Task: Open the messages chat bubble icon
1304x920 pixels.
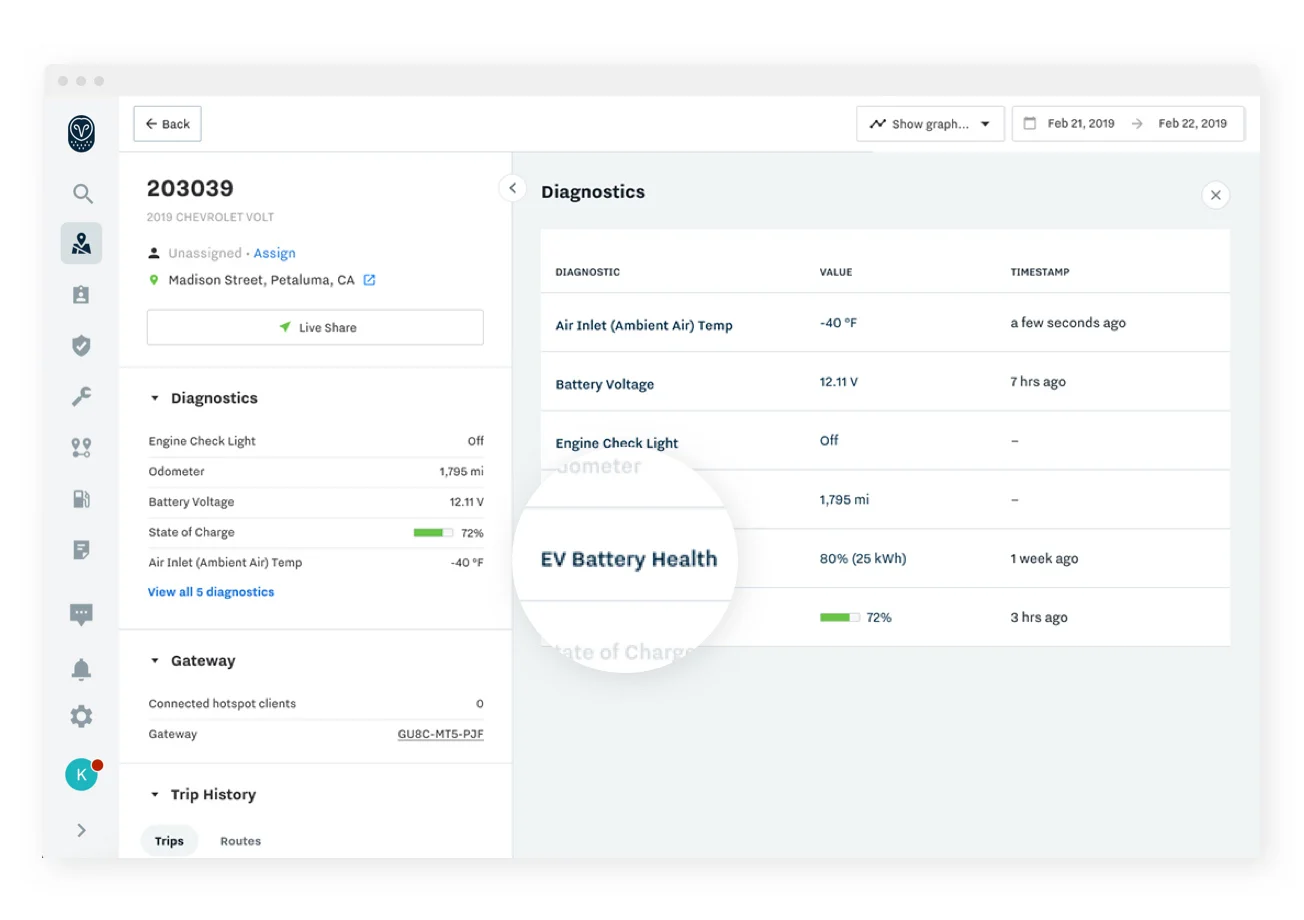Action: point(81,614)
